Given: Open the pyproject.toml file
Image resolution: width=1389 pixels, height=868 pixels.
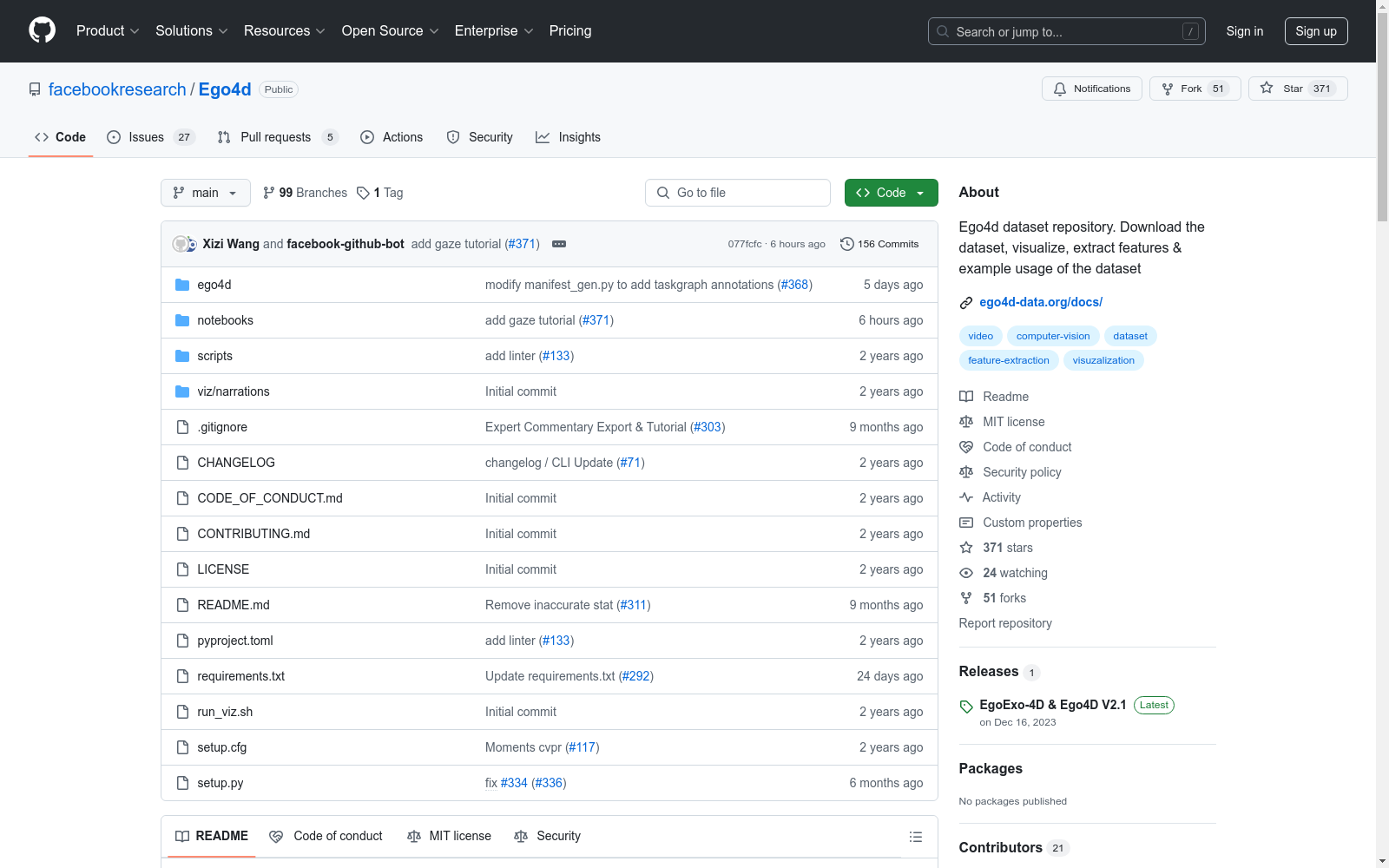Looking at the screenshot, I should tap(235, 641).
